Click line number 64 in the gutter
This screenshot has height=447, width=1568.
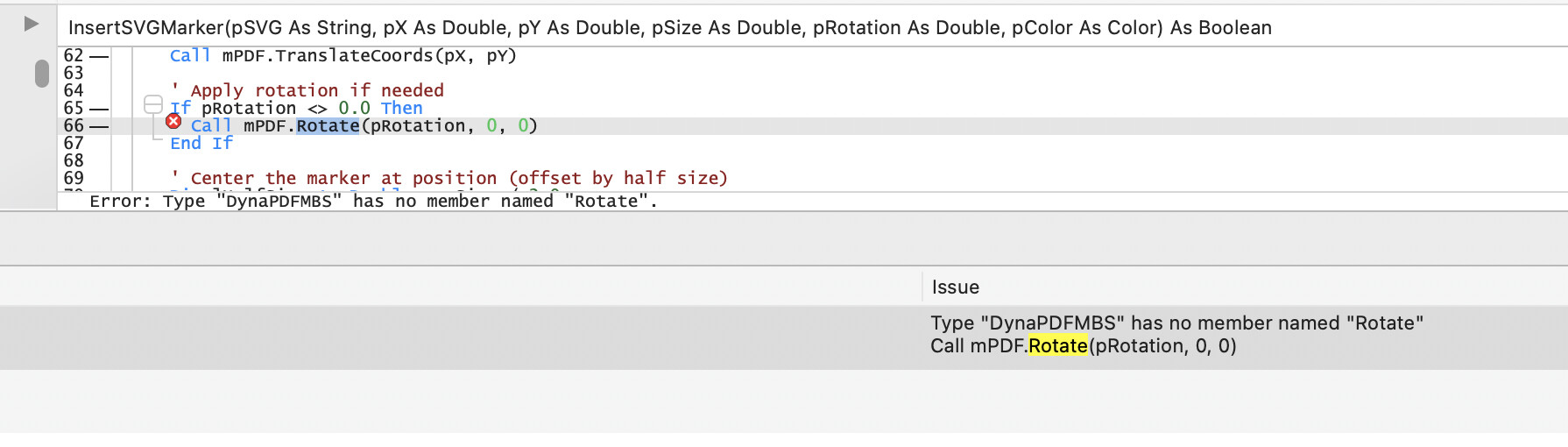click(x=74, y=91)
